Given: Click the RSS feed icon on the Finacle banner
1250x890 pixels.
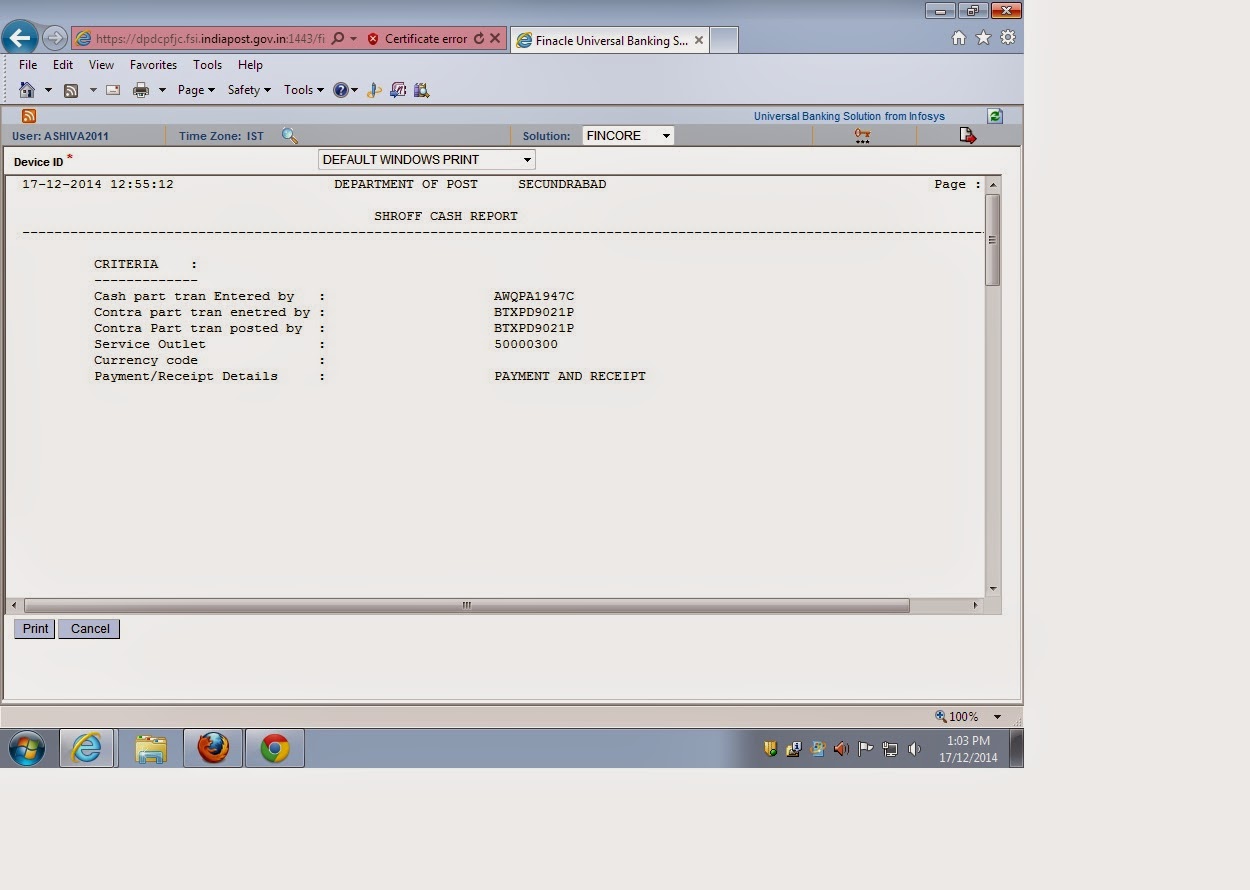Looking at the screenshot, I should click(x=28, y=116).
